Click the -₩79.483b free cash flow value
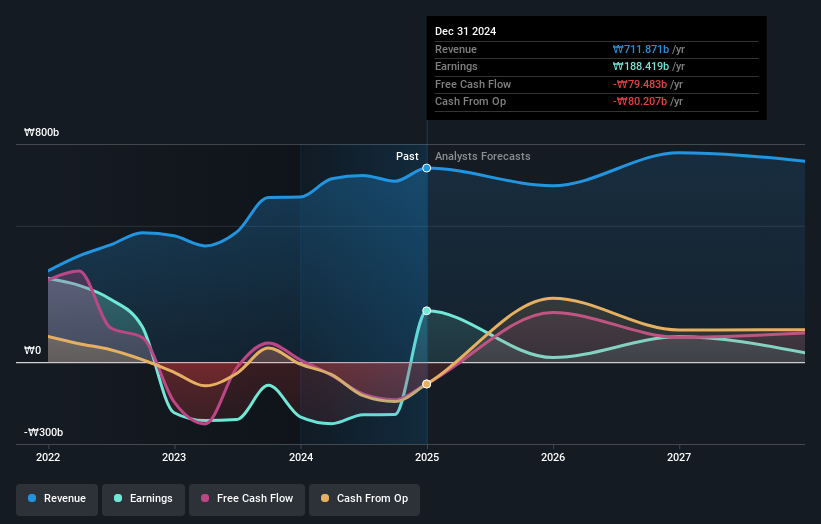The height and width of the screenshot is (524, 821). [640, 84]
